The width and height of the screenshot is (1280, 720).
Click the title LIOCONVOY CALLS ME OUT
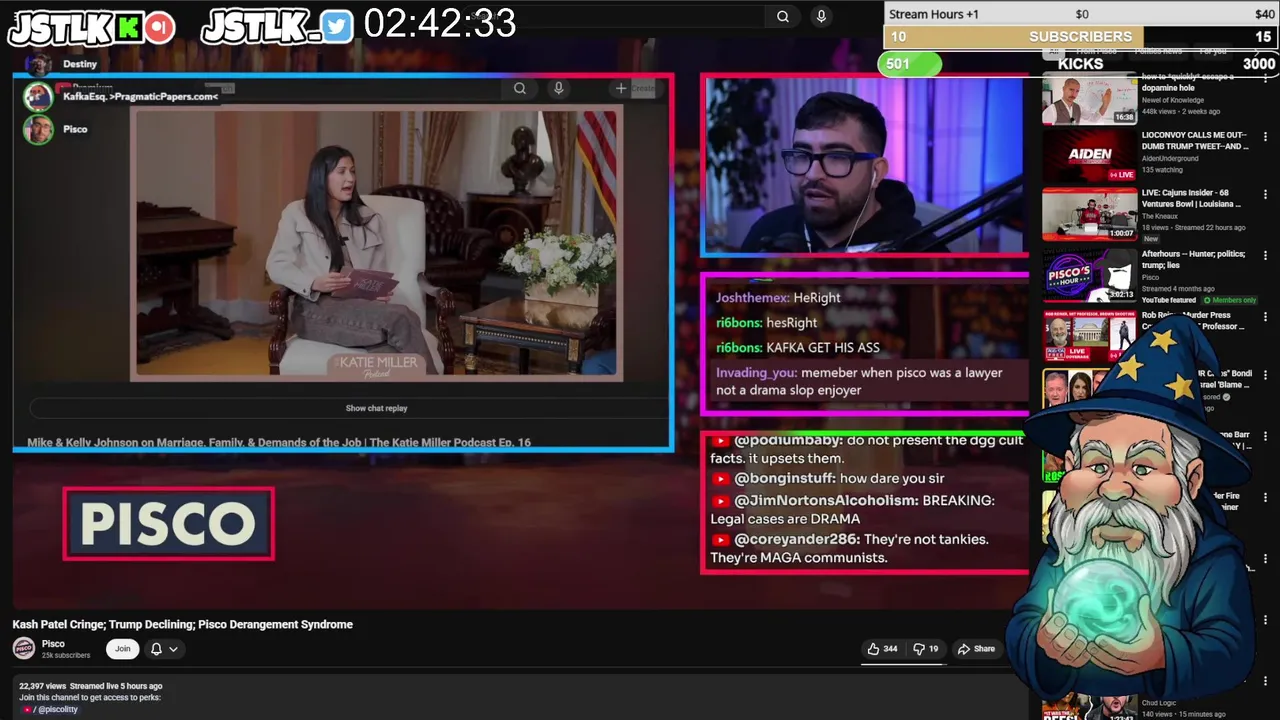1195,140
